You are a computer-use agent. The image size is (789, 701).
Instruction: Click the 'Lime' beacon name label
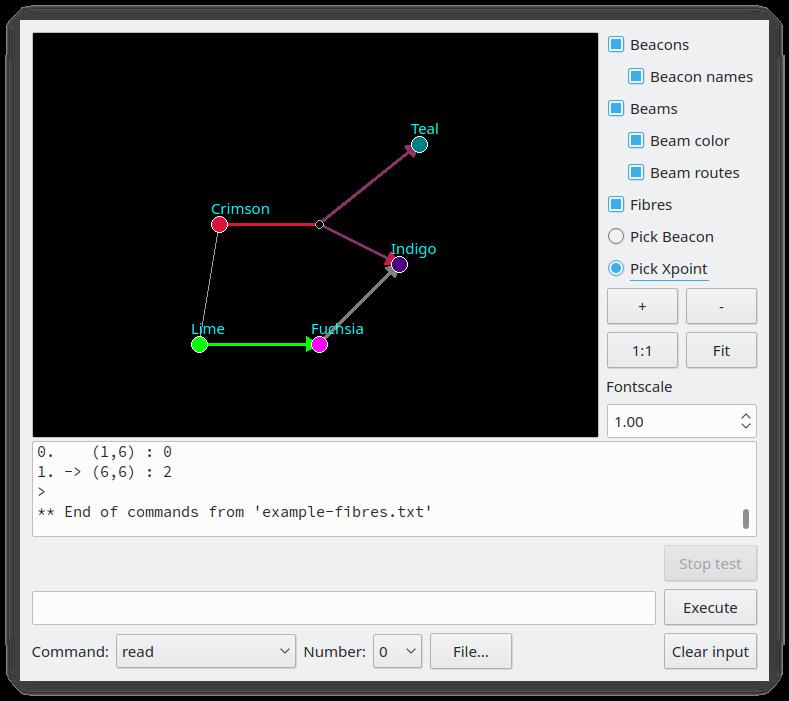tap(208, 329)
